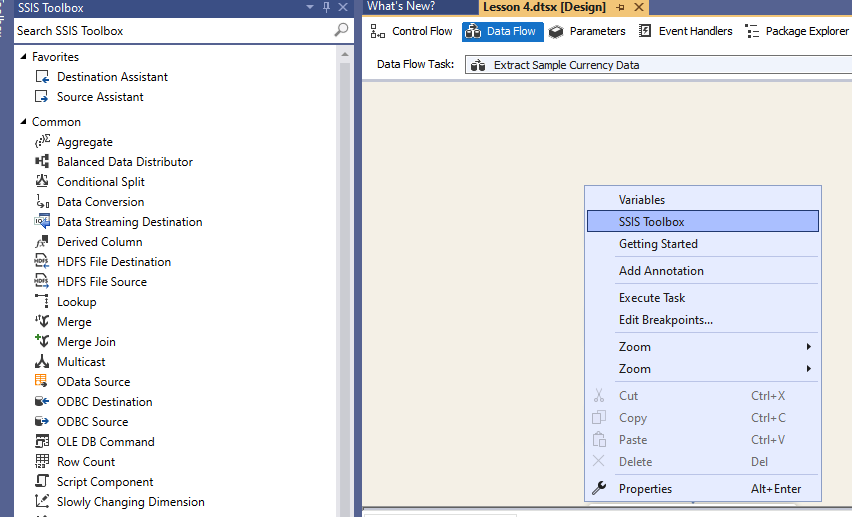Select the HDFS File Source icon
852x517 pixels.
click(42, 282)
